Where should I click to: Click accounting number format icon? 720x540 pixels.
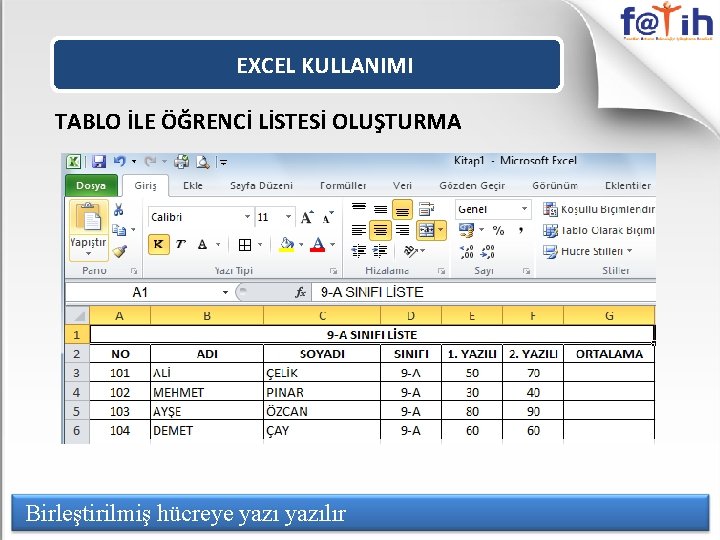click(x=466, y=230)
